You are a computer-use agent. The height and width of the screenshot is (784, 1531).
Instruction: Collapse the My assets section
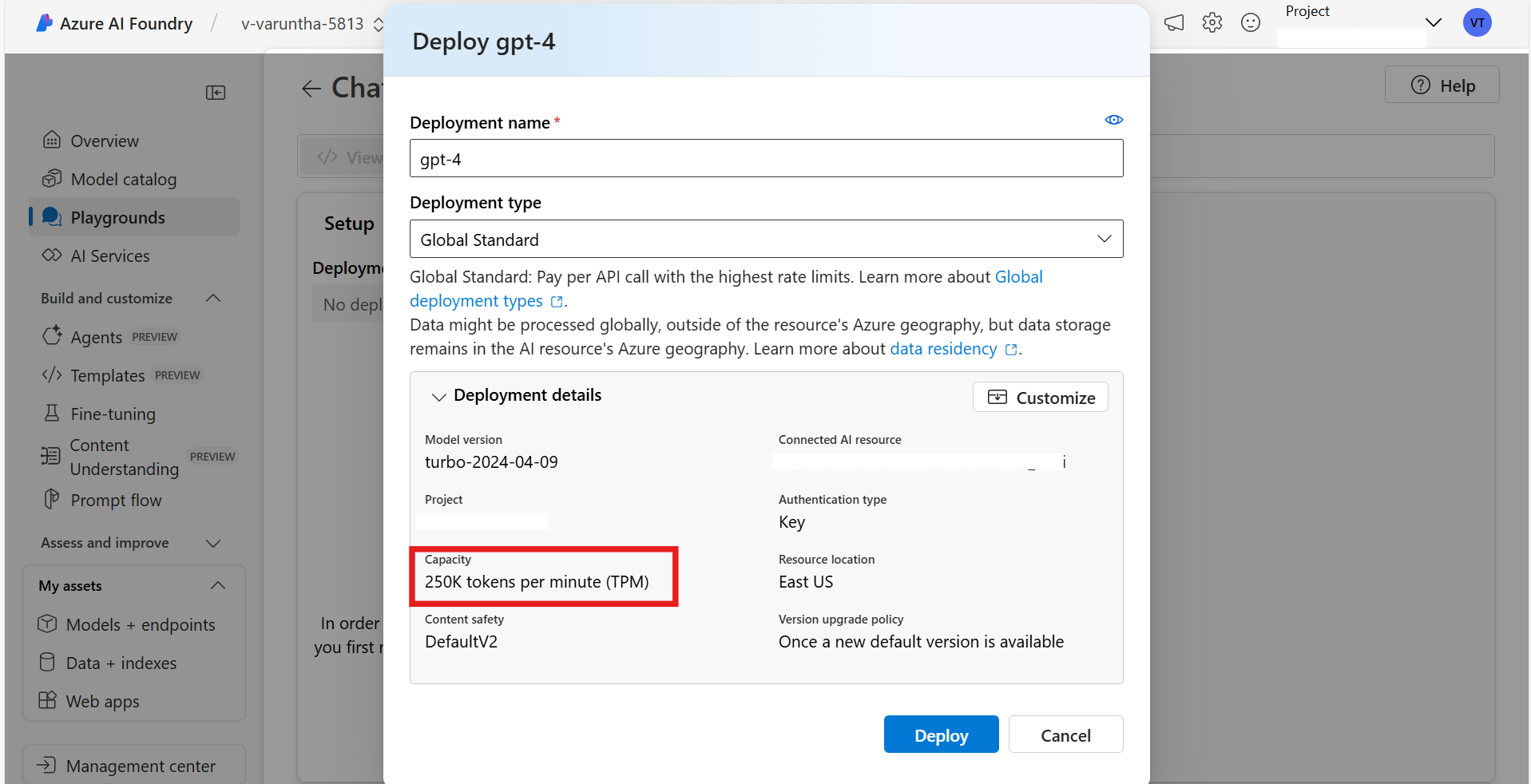[x=217, y=585]
